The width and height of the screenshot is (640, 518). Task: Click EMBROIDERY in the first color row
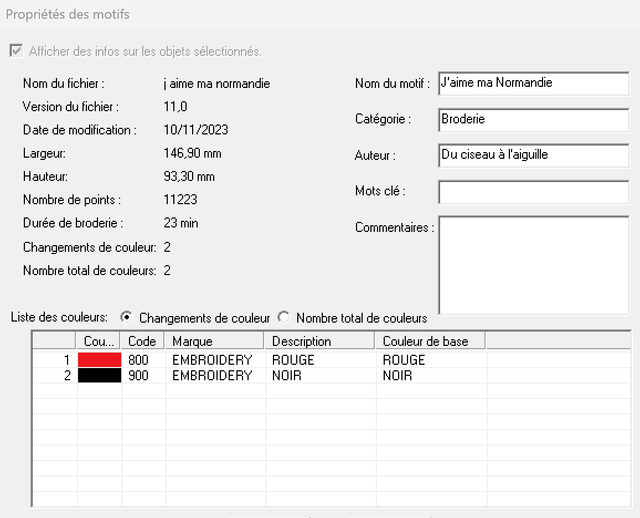click(212, 360)
